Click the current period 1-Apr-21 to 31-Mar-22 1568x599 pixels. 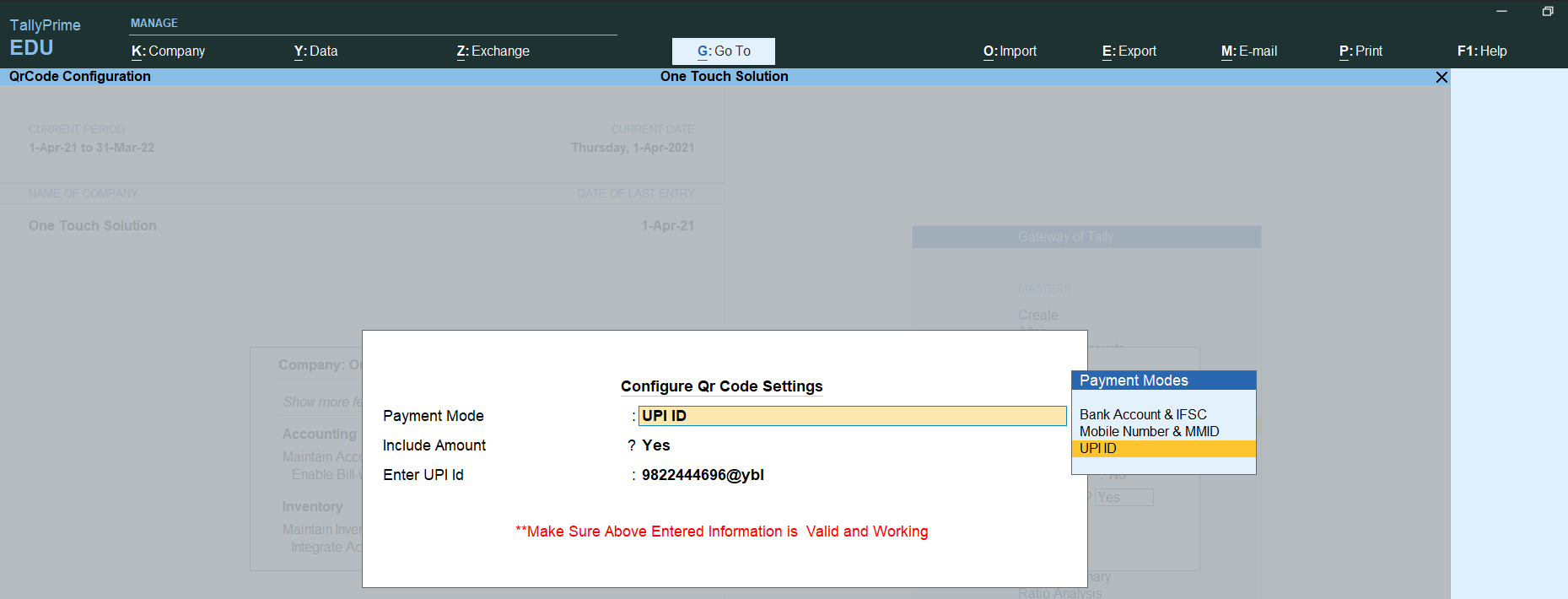pyautogui.click(x=91, y=148)
